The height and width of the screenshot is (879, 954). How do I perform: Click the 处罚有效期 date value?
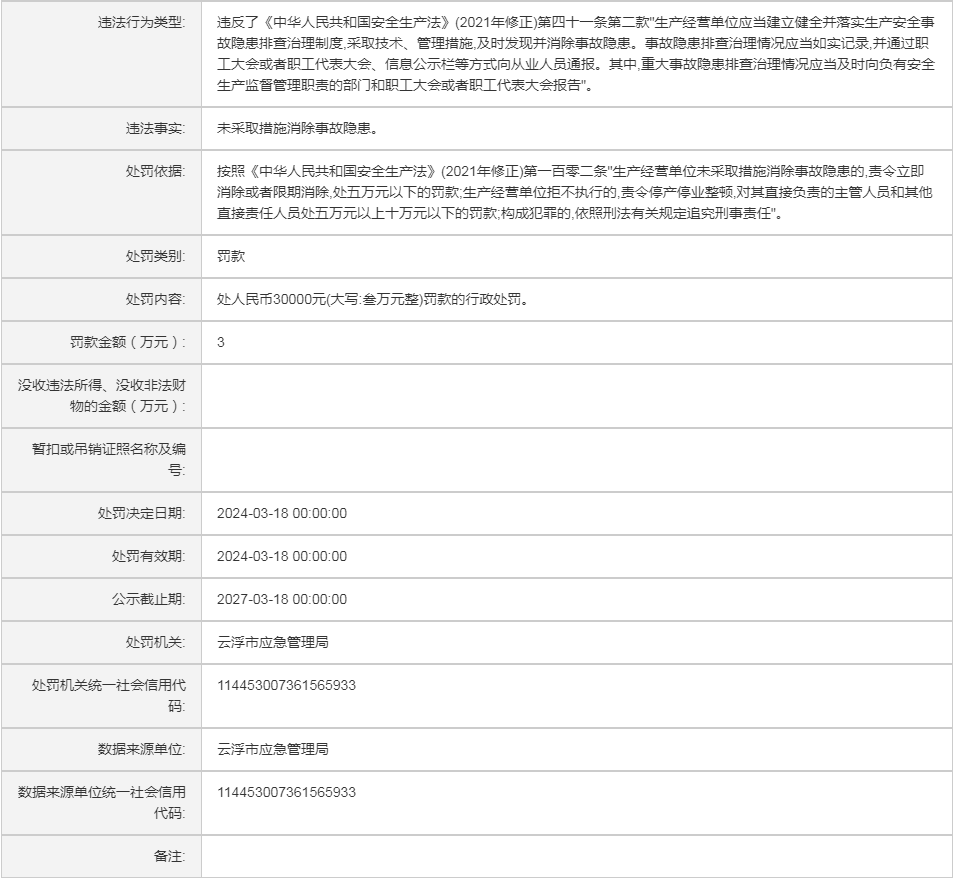coord(282,556)
